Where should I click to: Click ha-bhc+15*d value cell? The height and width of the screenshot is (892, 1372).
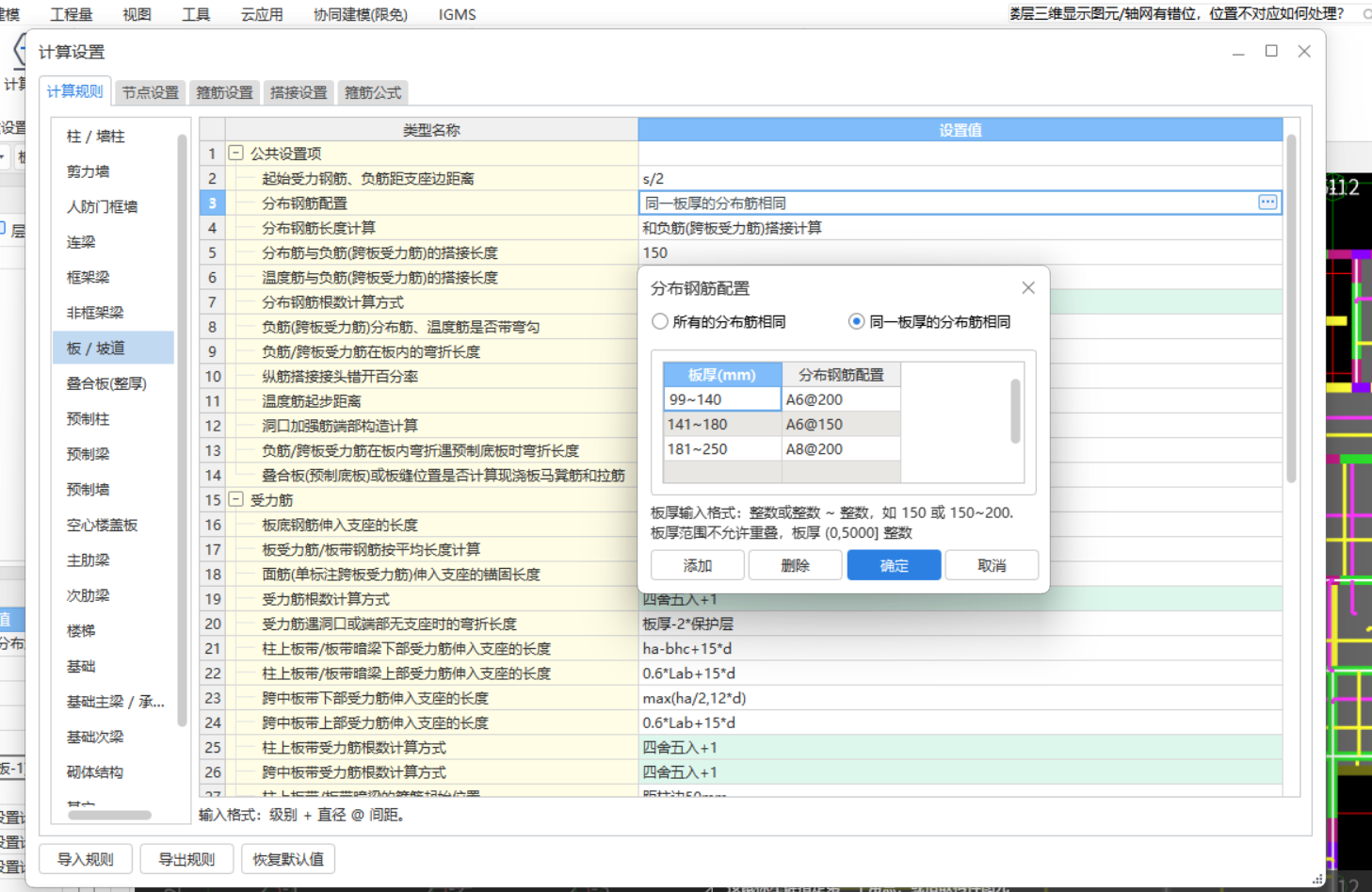click(960, 648)
